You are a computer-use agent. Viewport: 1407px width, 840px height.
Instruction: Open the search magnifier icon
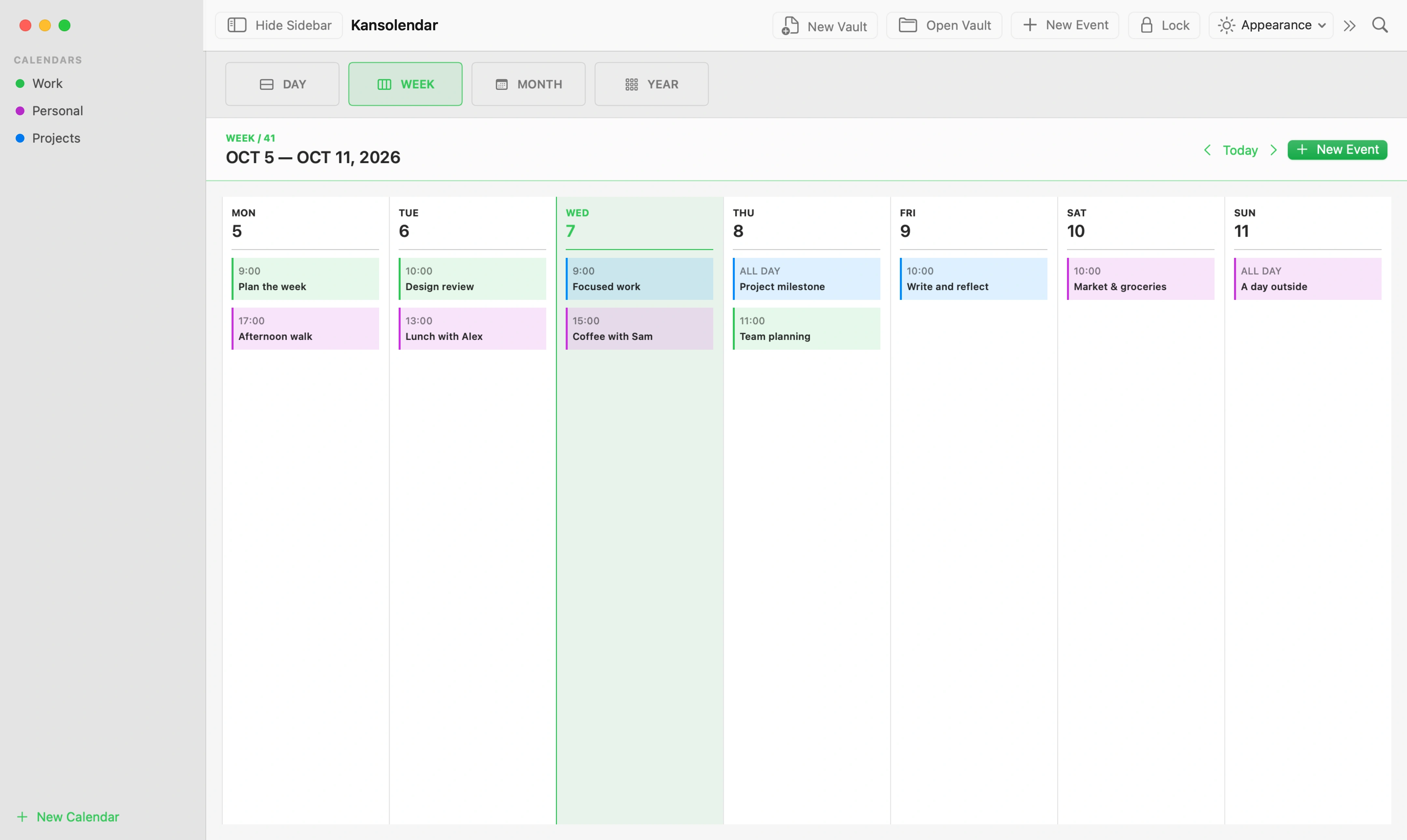coord(1380,25)
